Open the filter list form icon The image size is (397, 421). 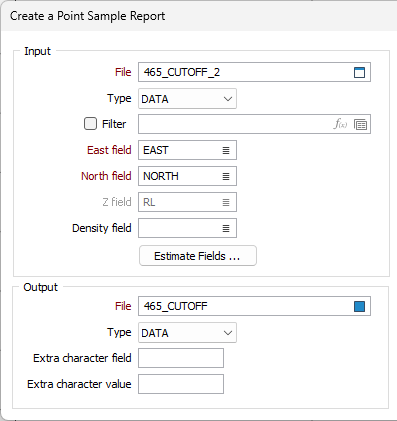pos(360,124)
